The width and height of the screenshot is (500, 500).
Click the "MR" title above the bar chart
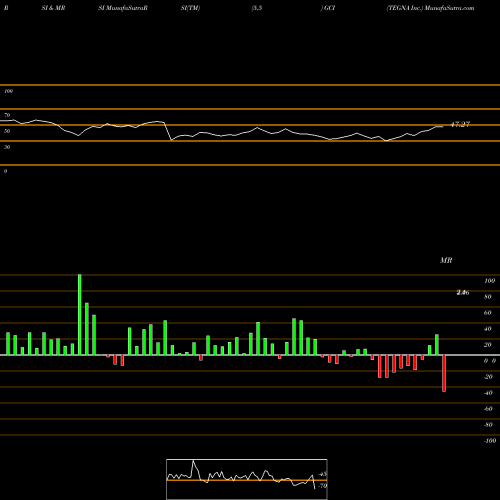coord(446,260)
